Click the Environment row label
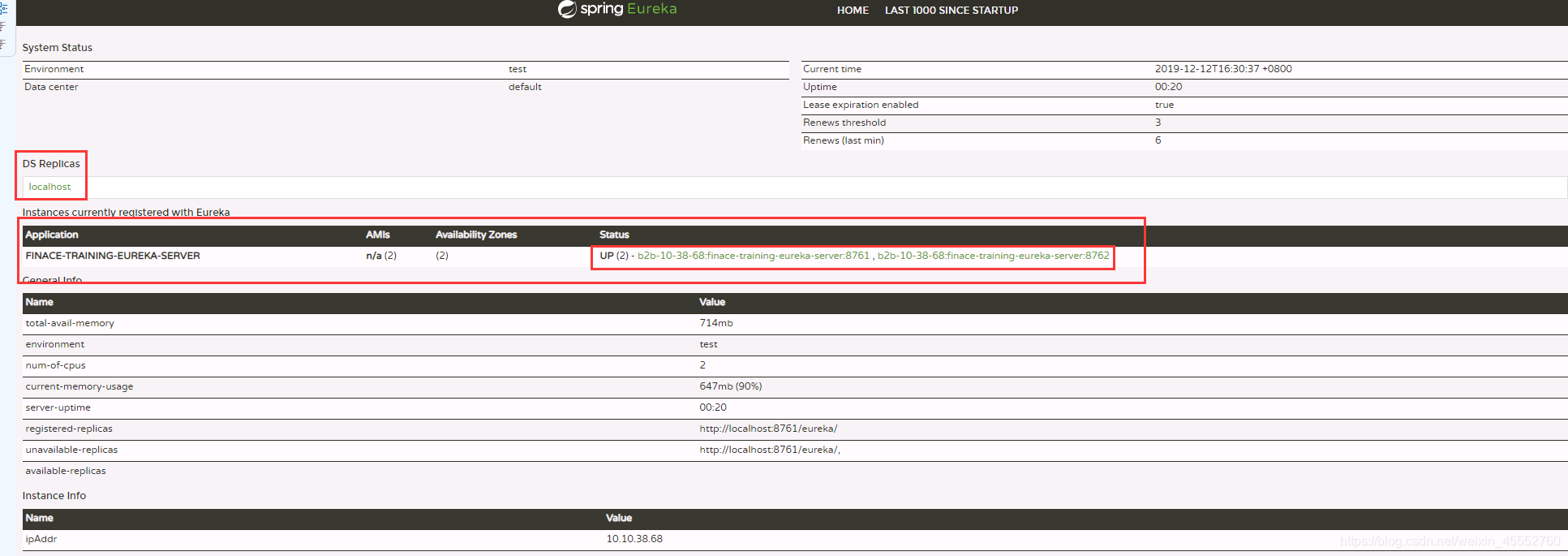The height and width of the screenshot is (556, 1568). [x=54, y=69]
